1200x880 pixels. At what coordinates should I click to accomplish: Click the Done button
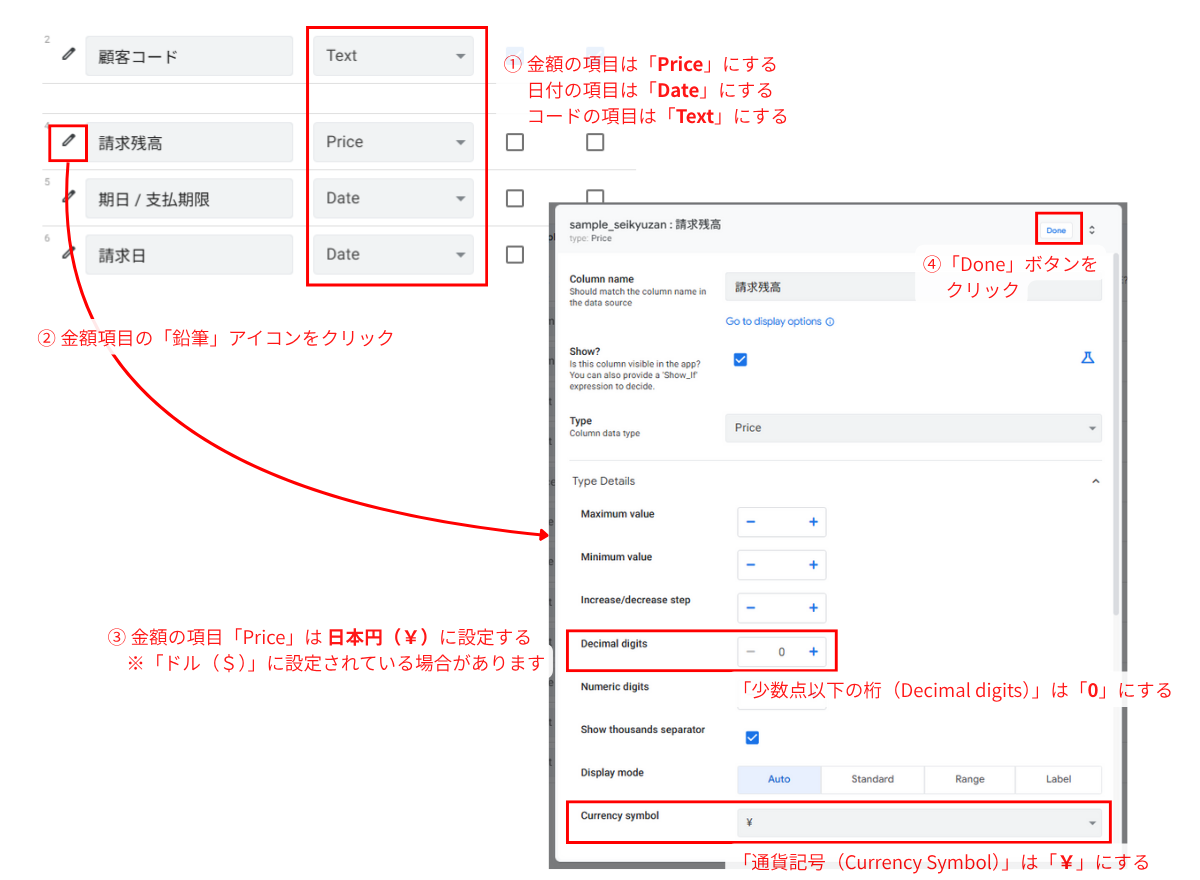[1057, 229]
